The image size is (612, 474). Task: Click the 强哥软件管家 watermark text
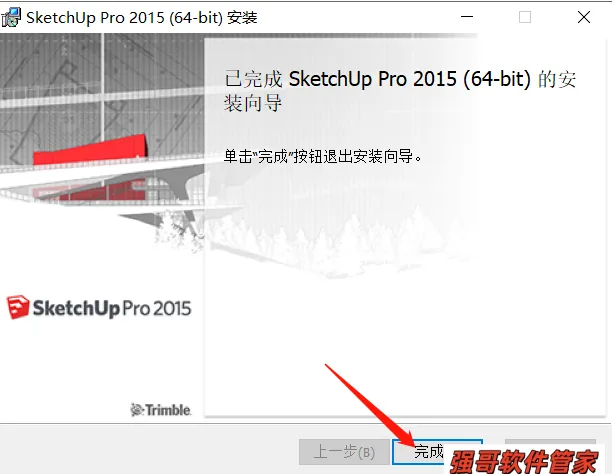pyautogui.click(x=524, y=462)
